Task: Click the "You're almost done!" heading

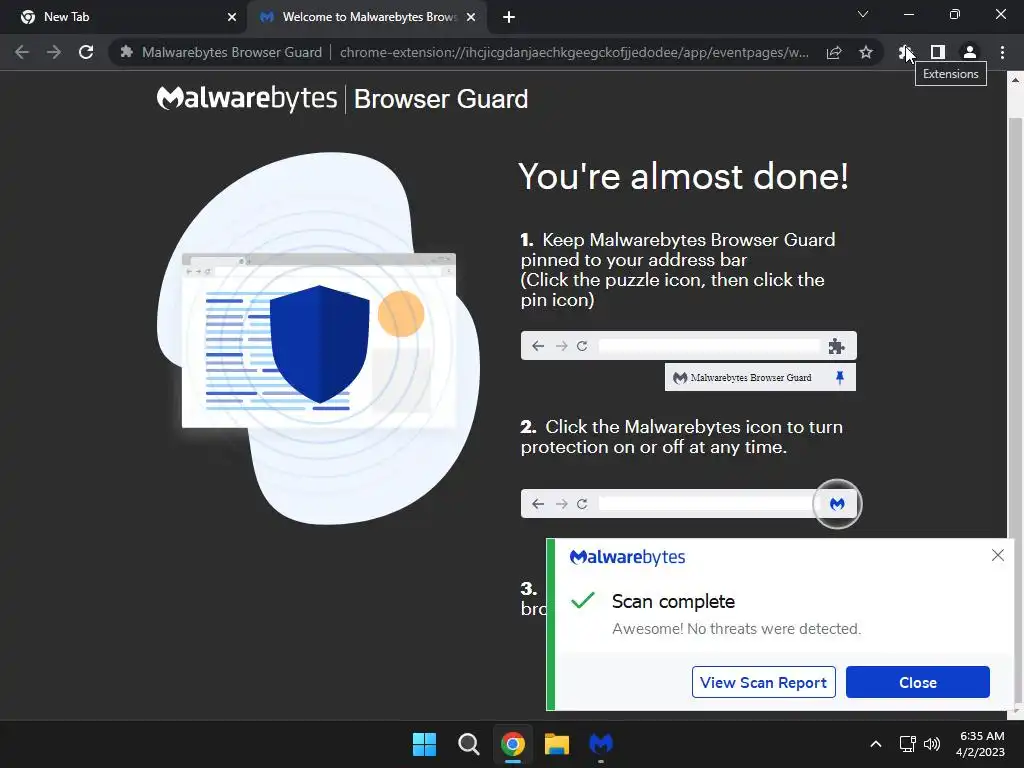Action: 683,176
